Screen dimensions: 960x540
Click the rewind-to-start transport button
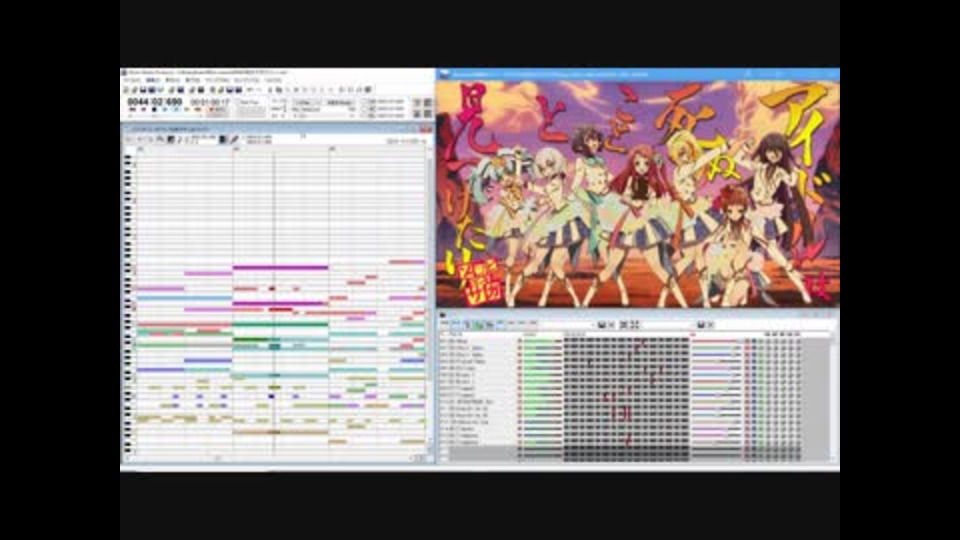click(132, 110)
